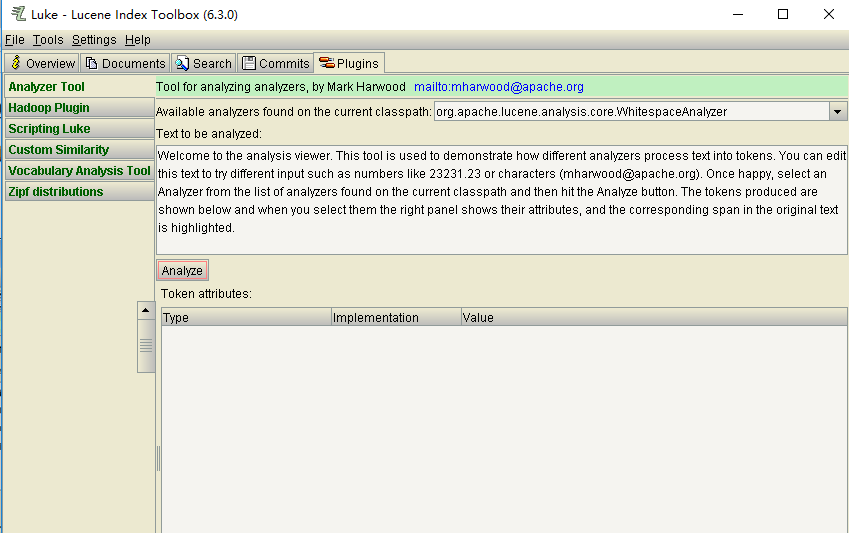Open Scripting Luke plugin
849x533 pixels.
pos(80,129)
